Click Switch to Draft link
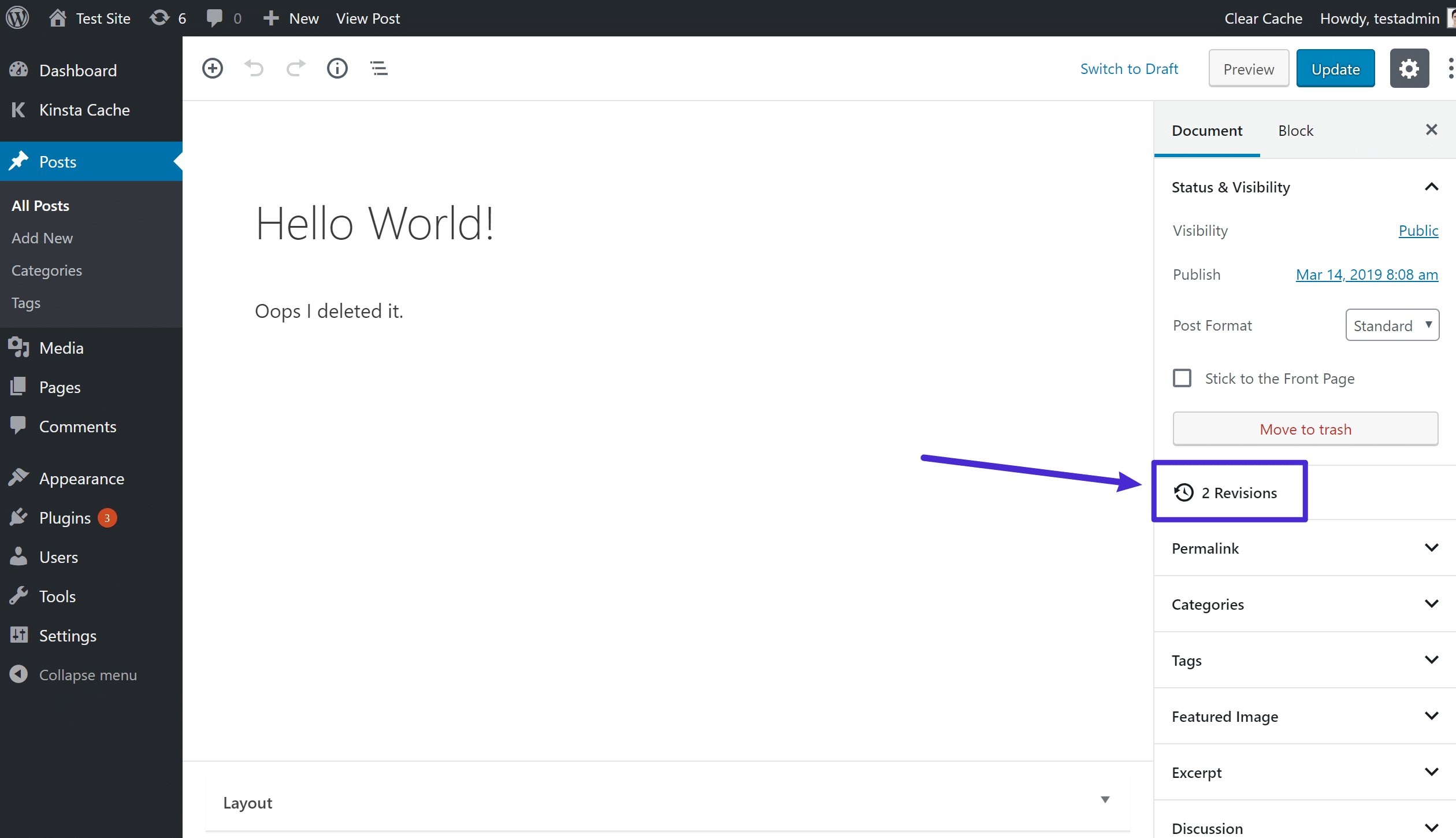 (1129, 68)
